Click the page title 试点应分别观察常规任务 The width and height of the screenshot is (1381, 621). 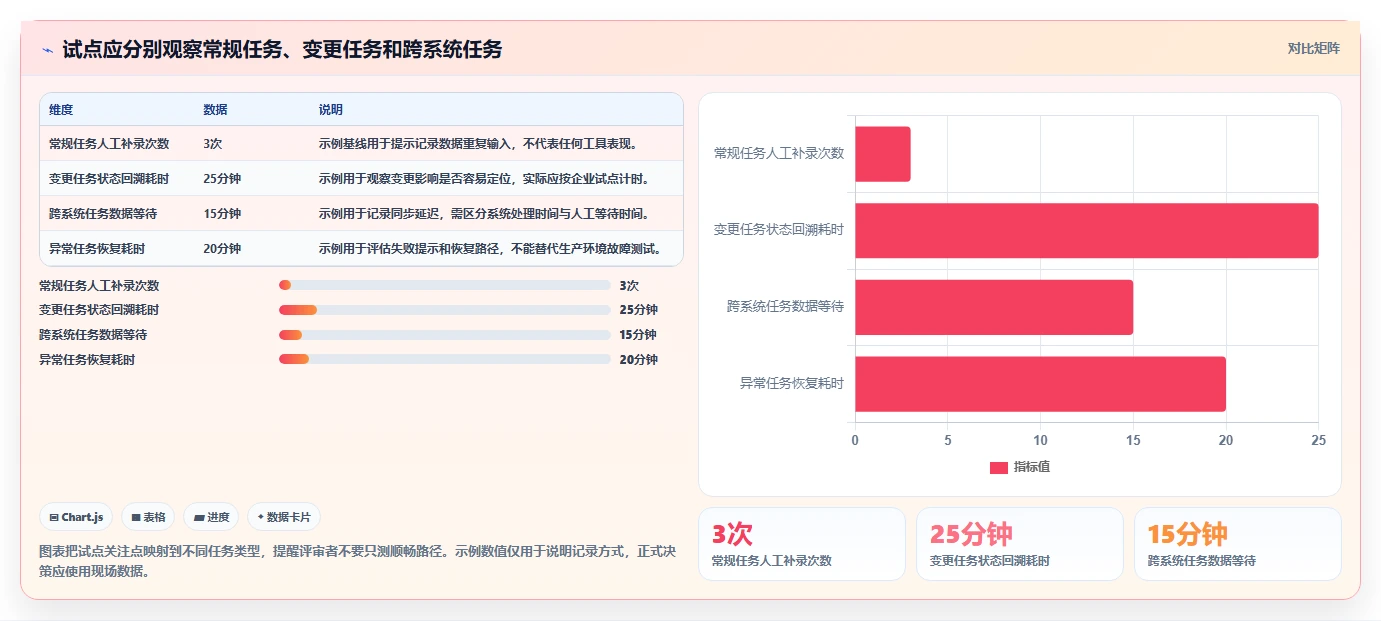pos(282,49)
